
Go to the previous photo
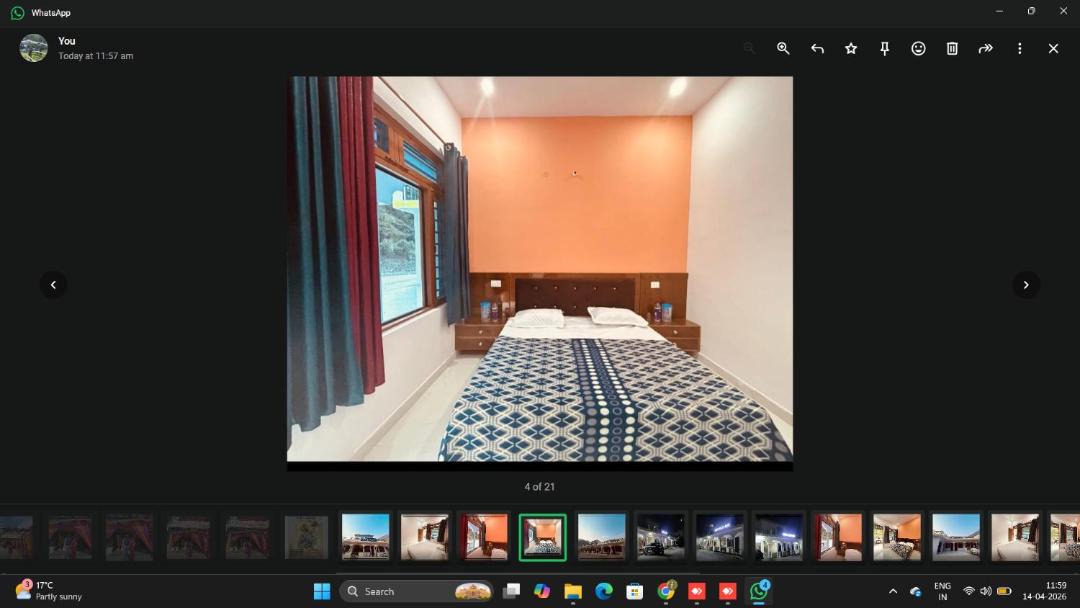tap(53, 284)
